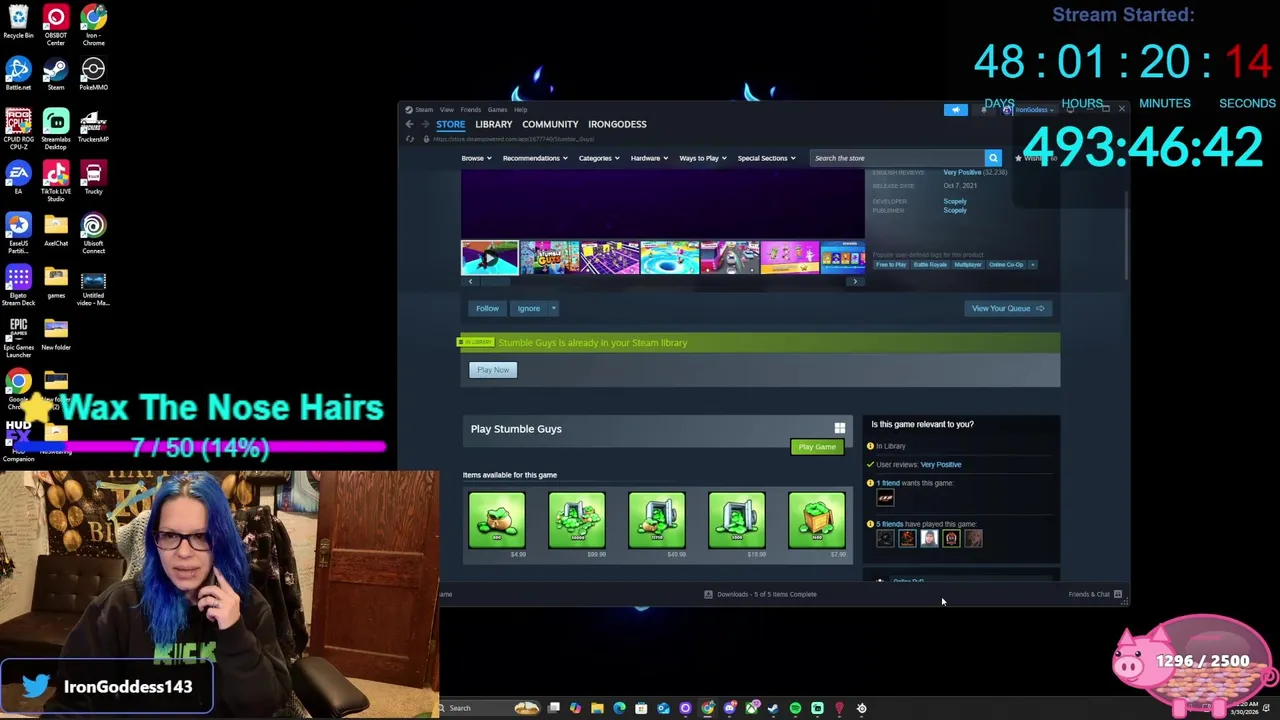Image resolution: width=1280 pixels, height=720 pixels.
Task: Launch Epic Games Launcher from the desktop
Action: [x=18, y=337]
